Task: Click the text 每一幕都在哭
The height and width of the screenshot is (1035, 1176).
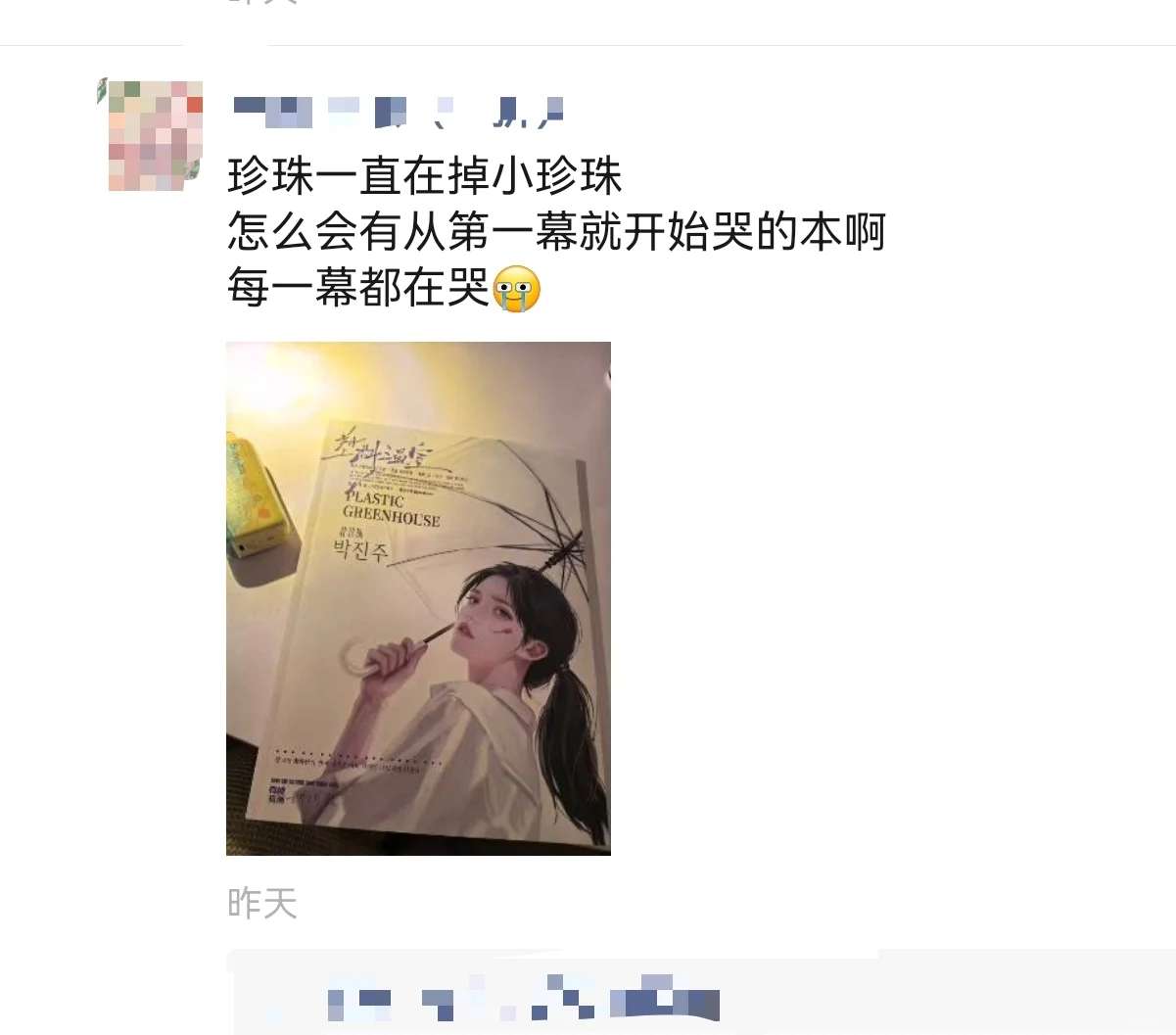Action: pyautogui.click(x=358, y=289)
